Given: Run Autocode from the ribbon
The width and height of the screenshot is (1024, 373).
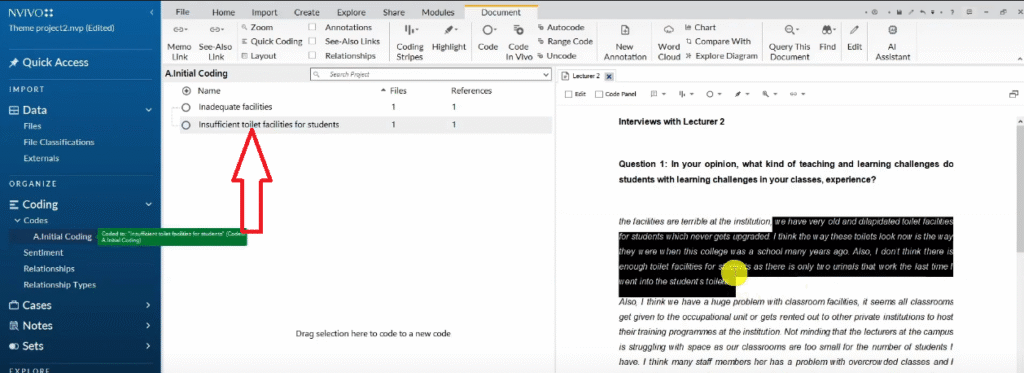Looking at the screenshot, I should (561, 27).
